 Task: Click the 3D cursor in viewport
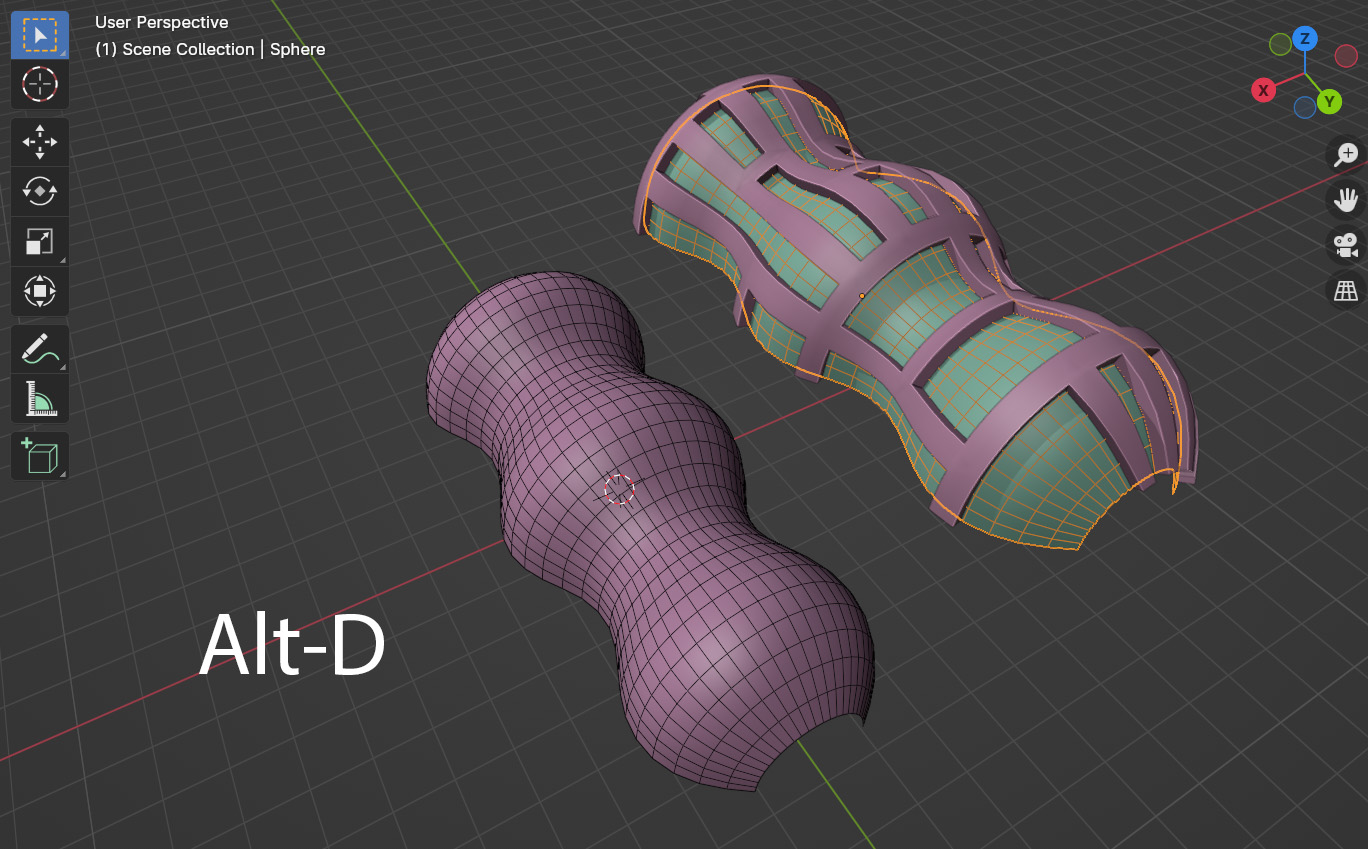(x=619, y=489)
